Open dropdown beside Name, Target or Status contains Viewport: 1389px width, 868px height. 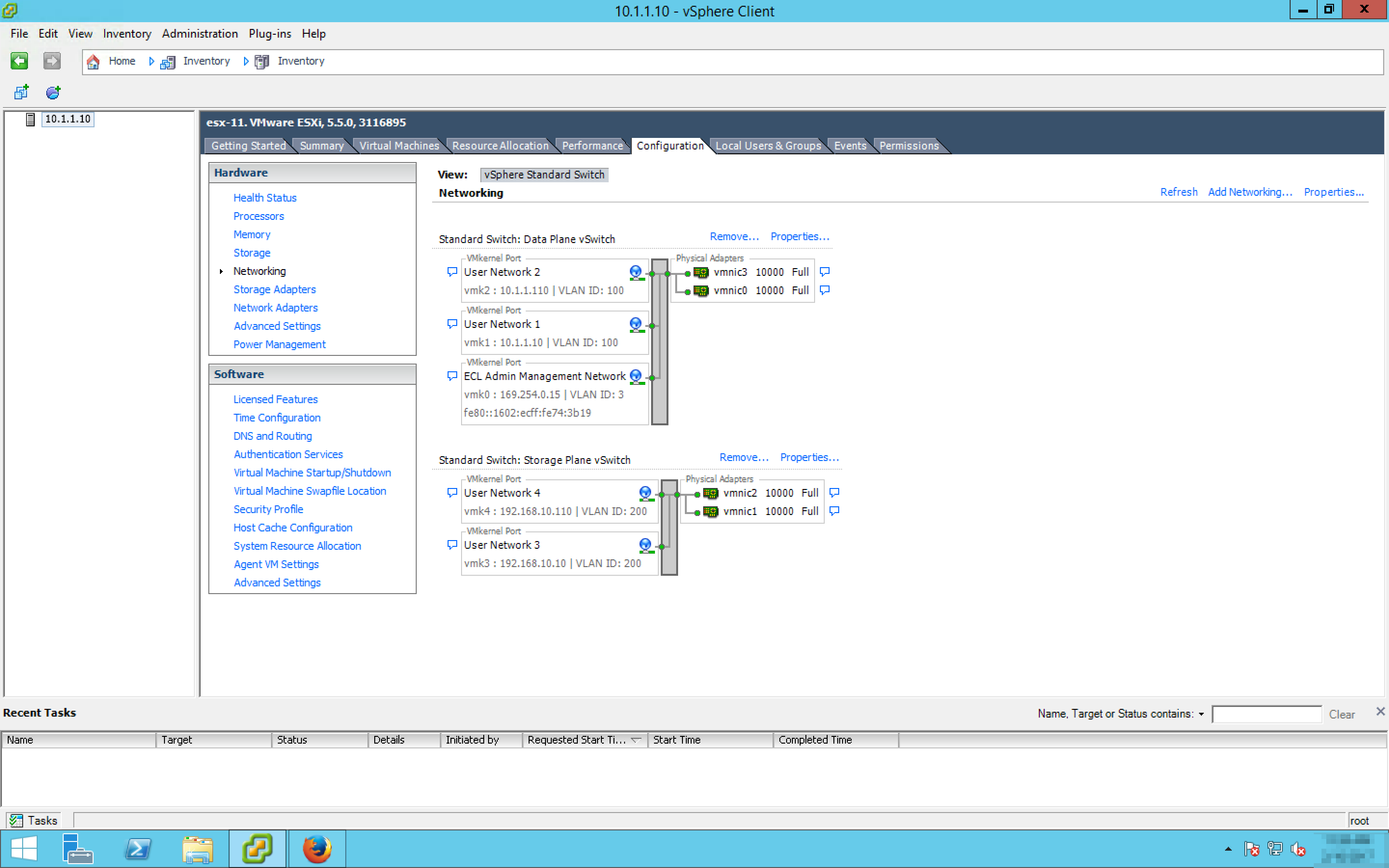[x=1201, y=714]
